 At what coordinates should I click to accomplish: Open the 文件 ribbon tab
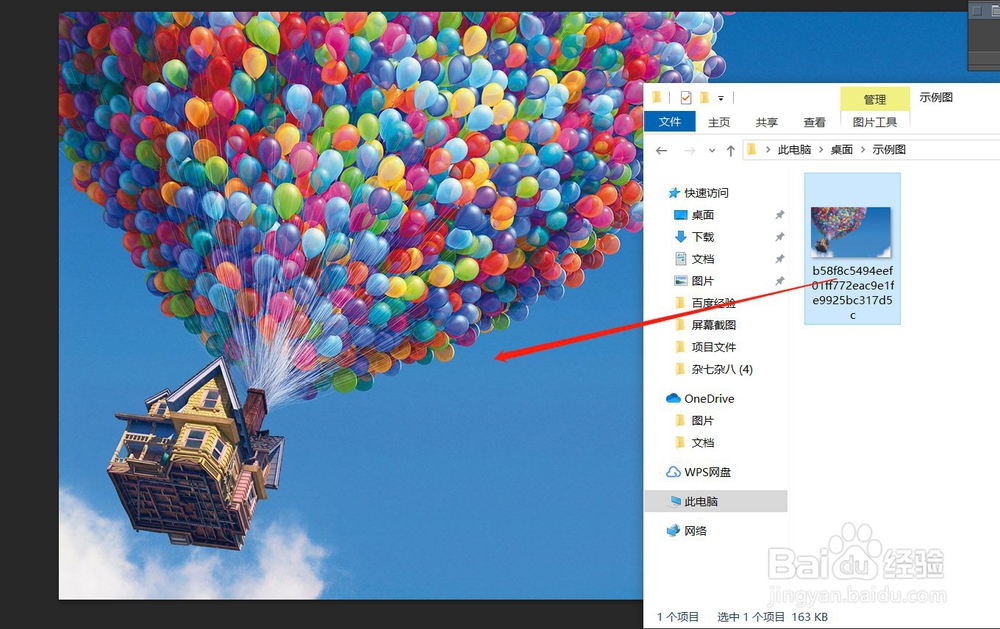pyautogui.click(x=670, y=121)
